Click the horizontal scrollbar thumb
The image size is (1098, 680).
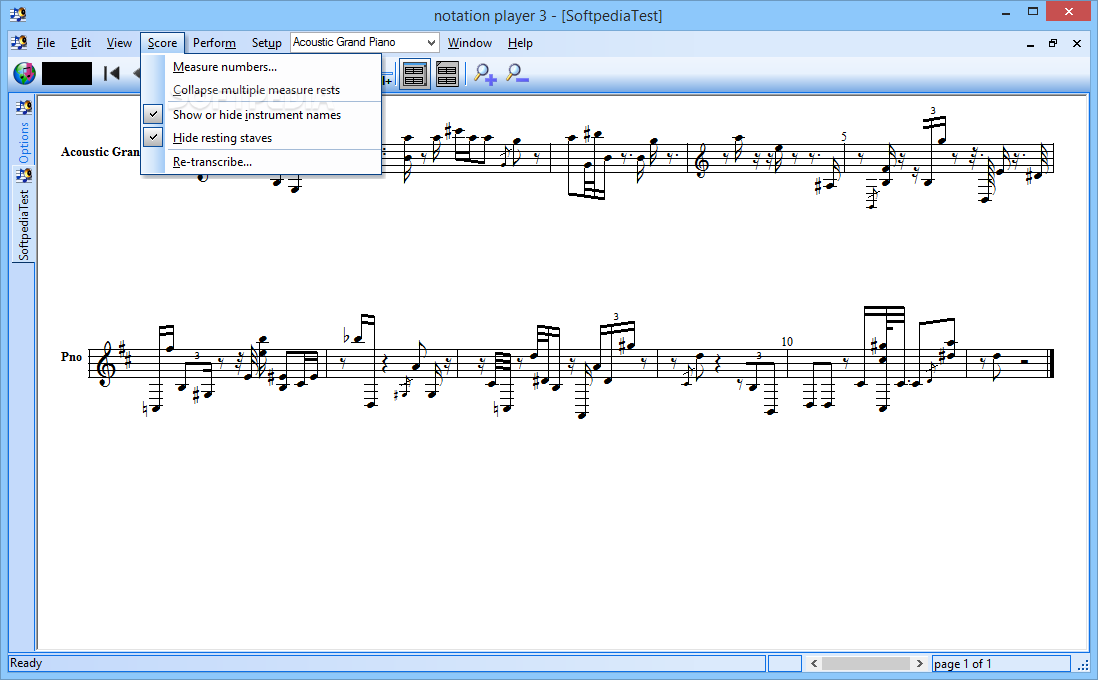(866, 663)
